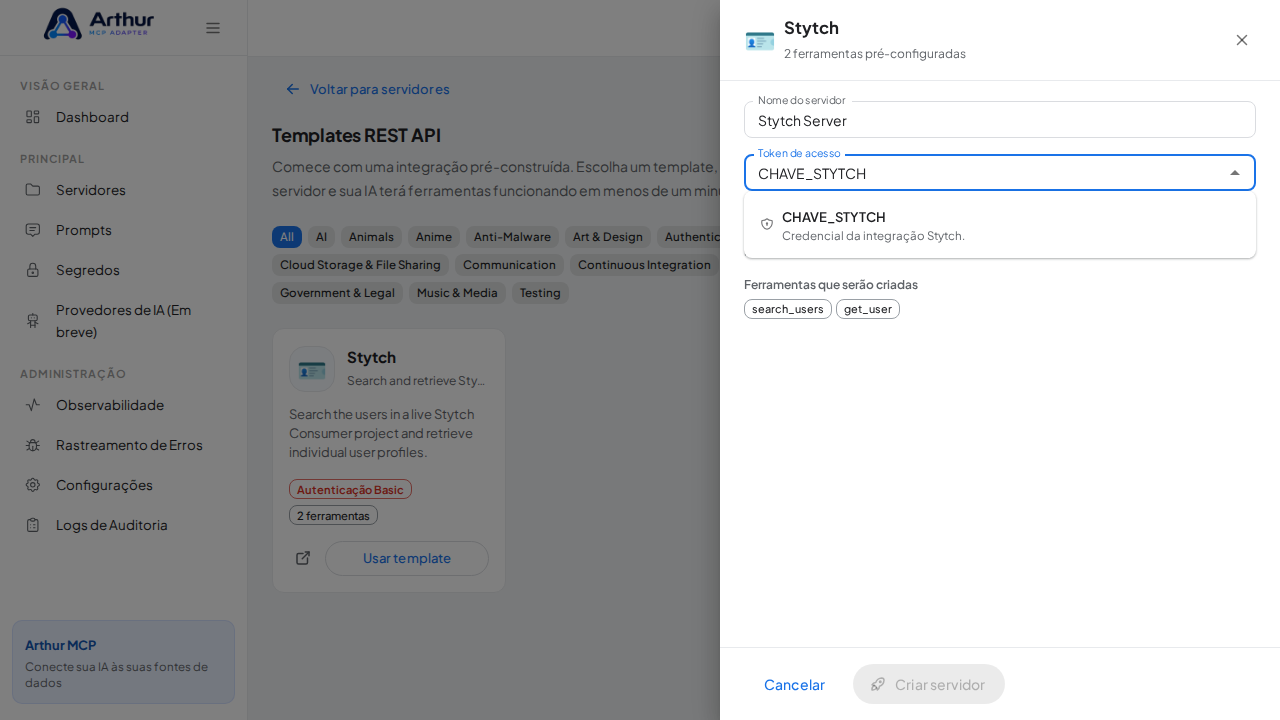The width and height of the screenshot is (1280, 720).
Task: Click the Observabilidade pulse icon
Action: click(33, 405)
